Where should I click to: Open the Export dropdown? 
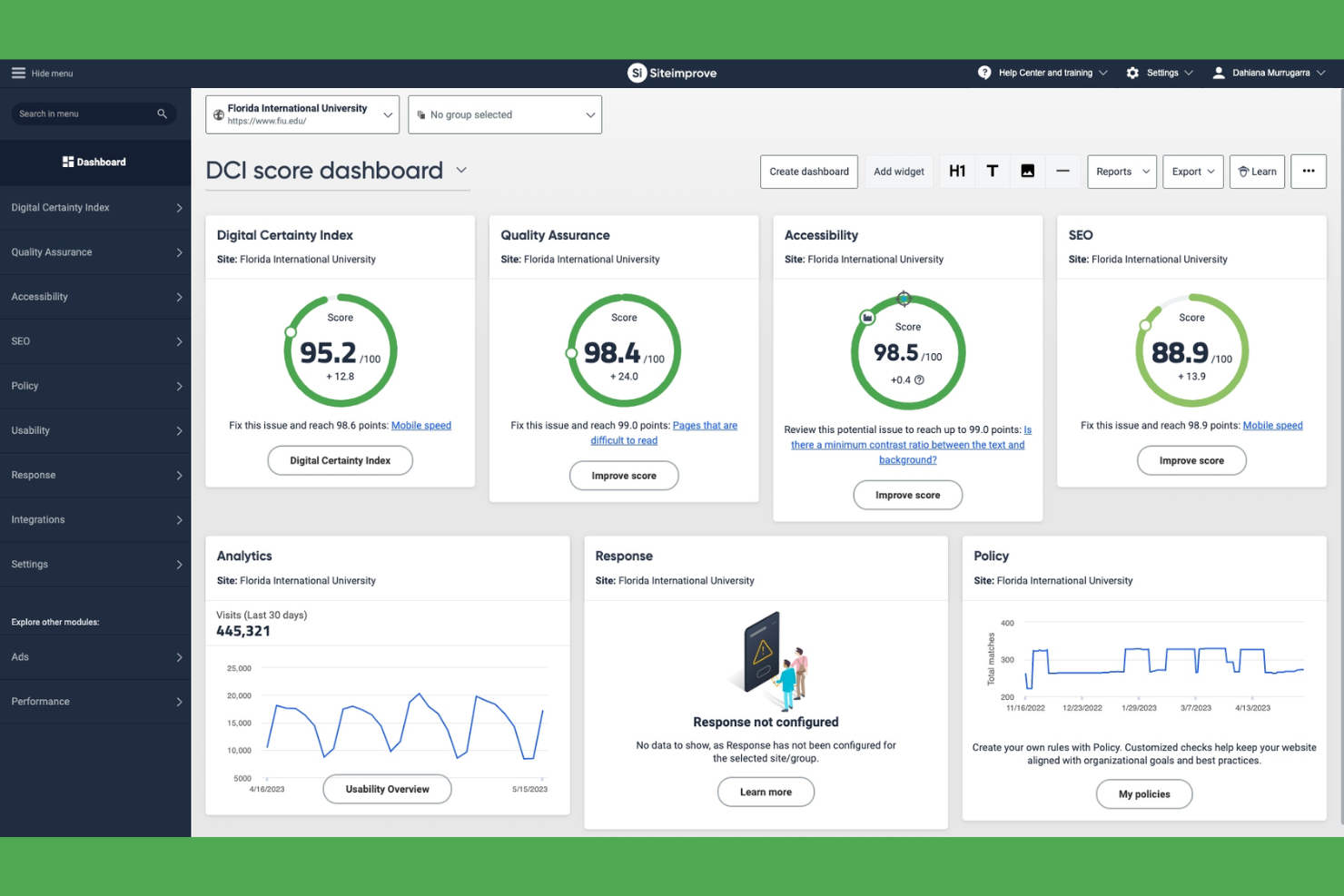1193,171
